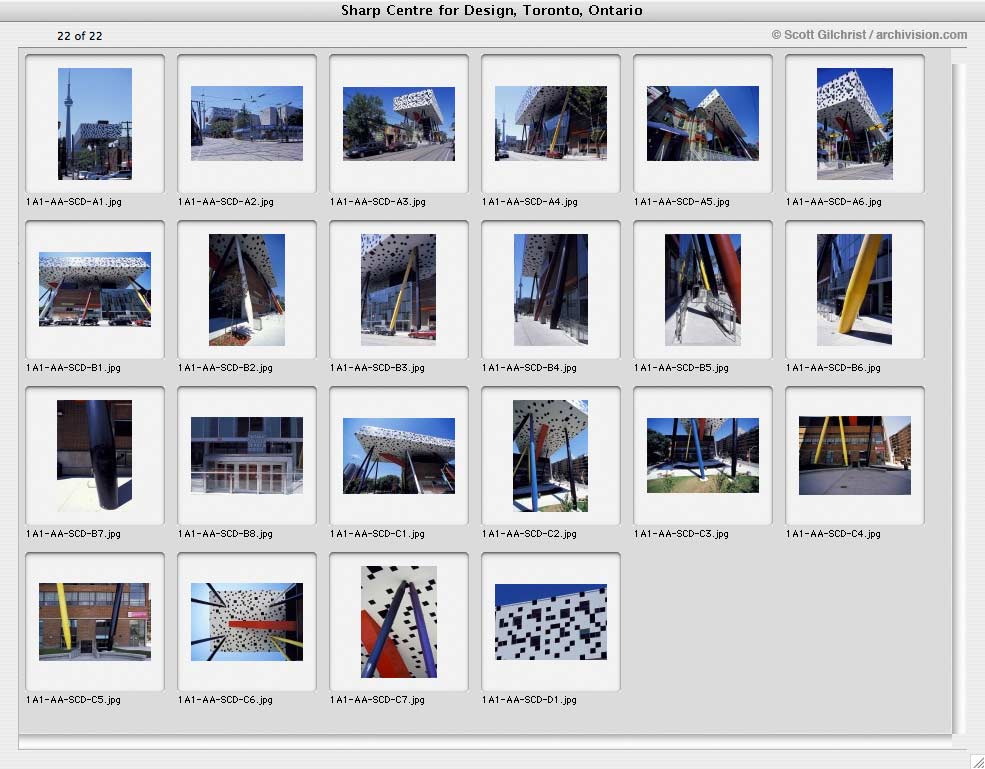985x769 pixels.
Task: Choose thumbnail 1A1-AA-SCD-C2.jpg
Action: pos(550,455)
